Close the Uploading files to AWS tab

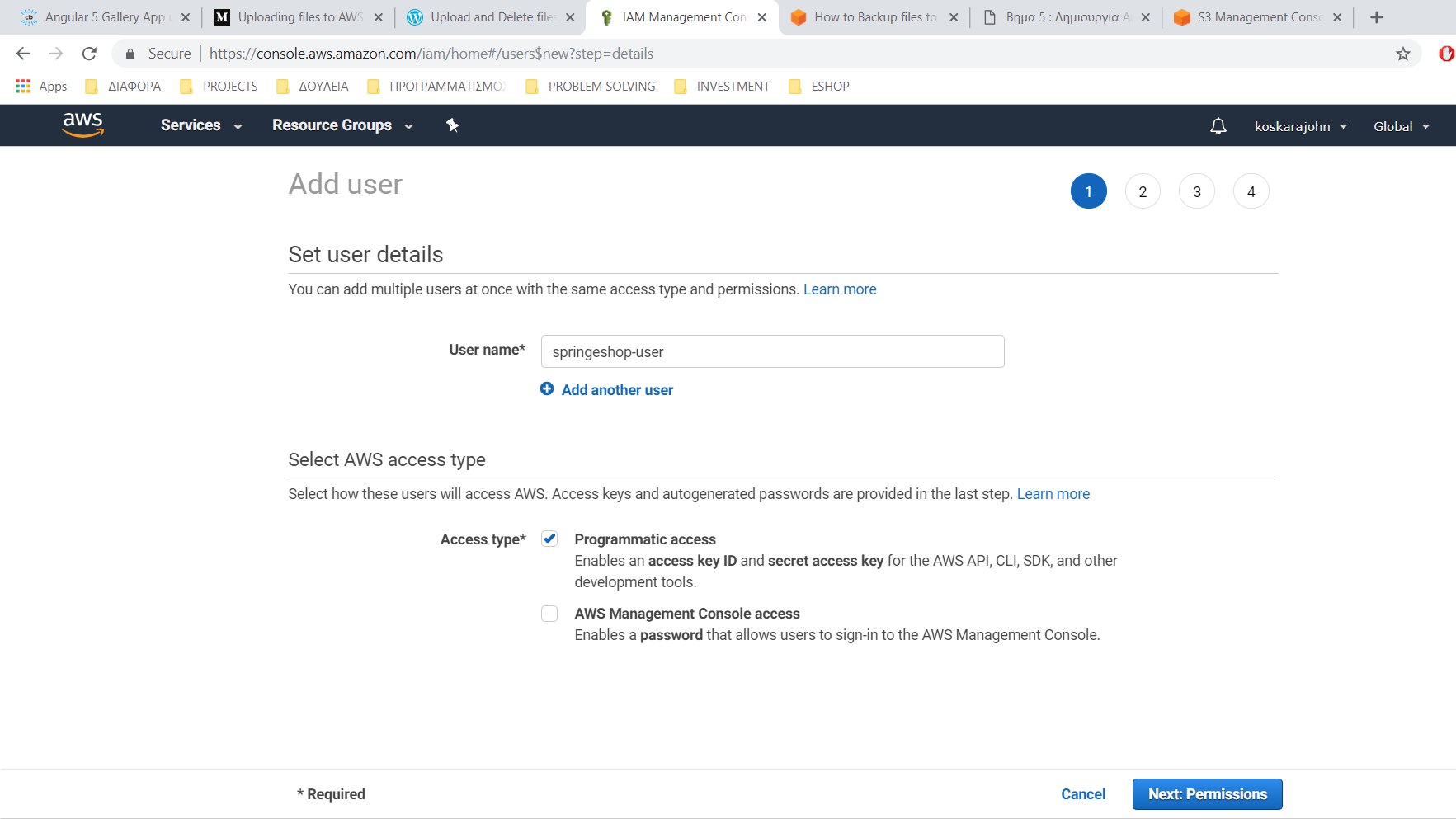pyautogui.click(x=378, y=17)
